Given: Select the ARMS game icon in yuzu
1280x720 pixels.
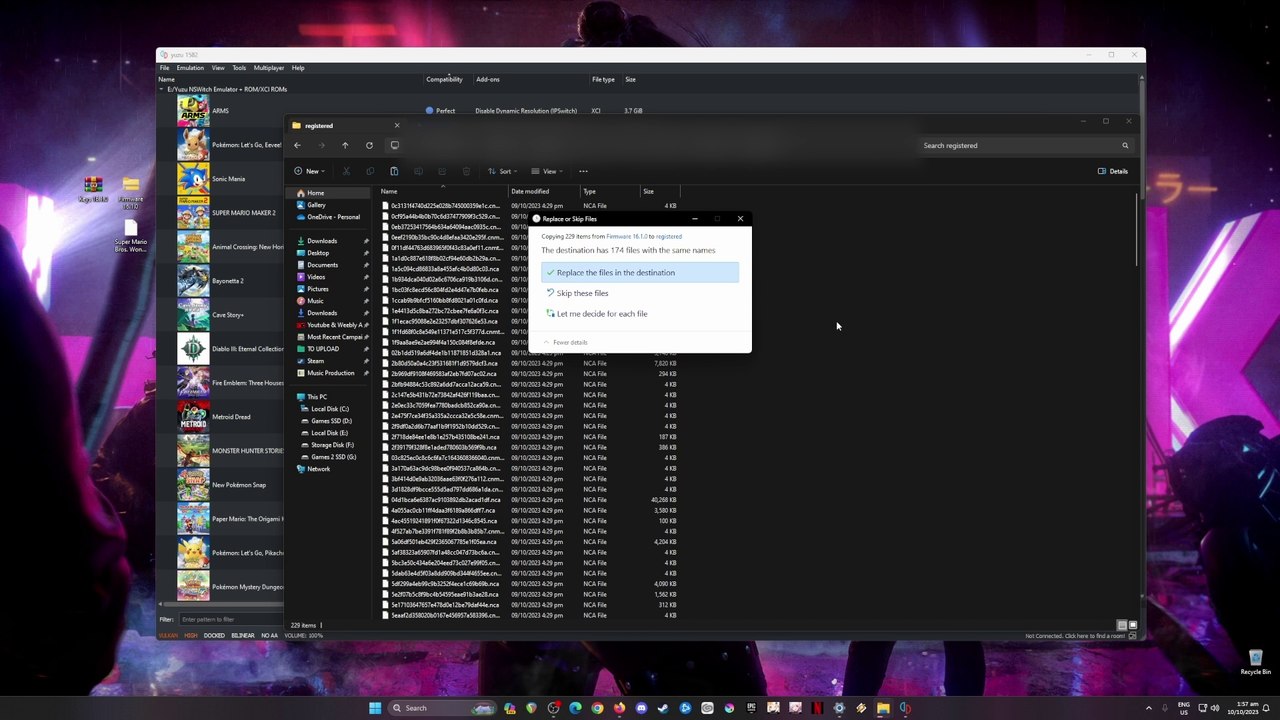Looking at the screenshot, I should [193, 111].
